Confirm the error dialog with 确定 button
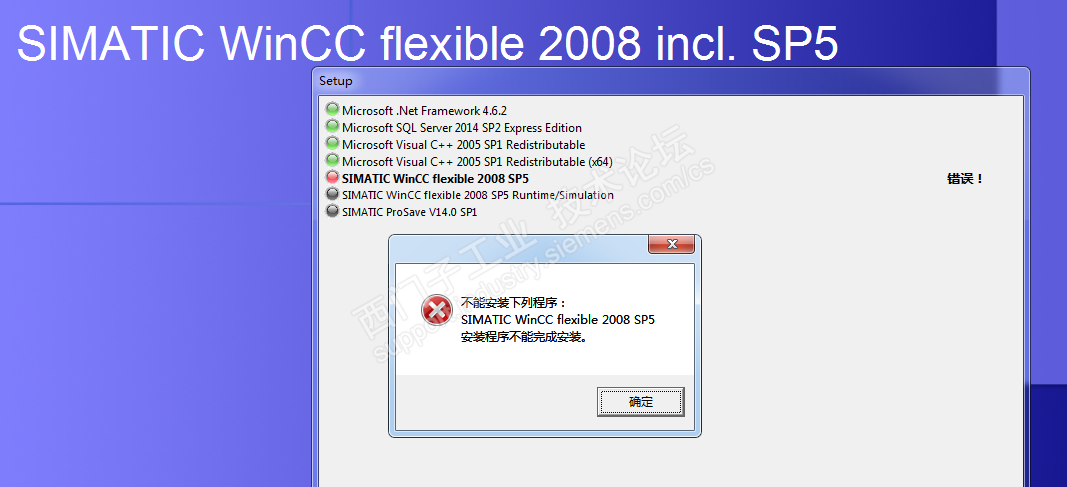This screenshot has height=487, width=1067. [640, 402]
